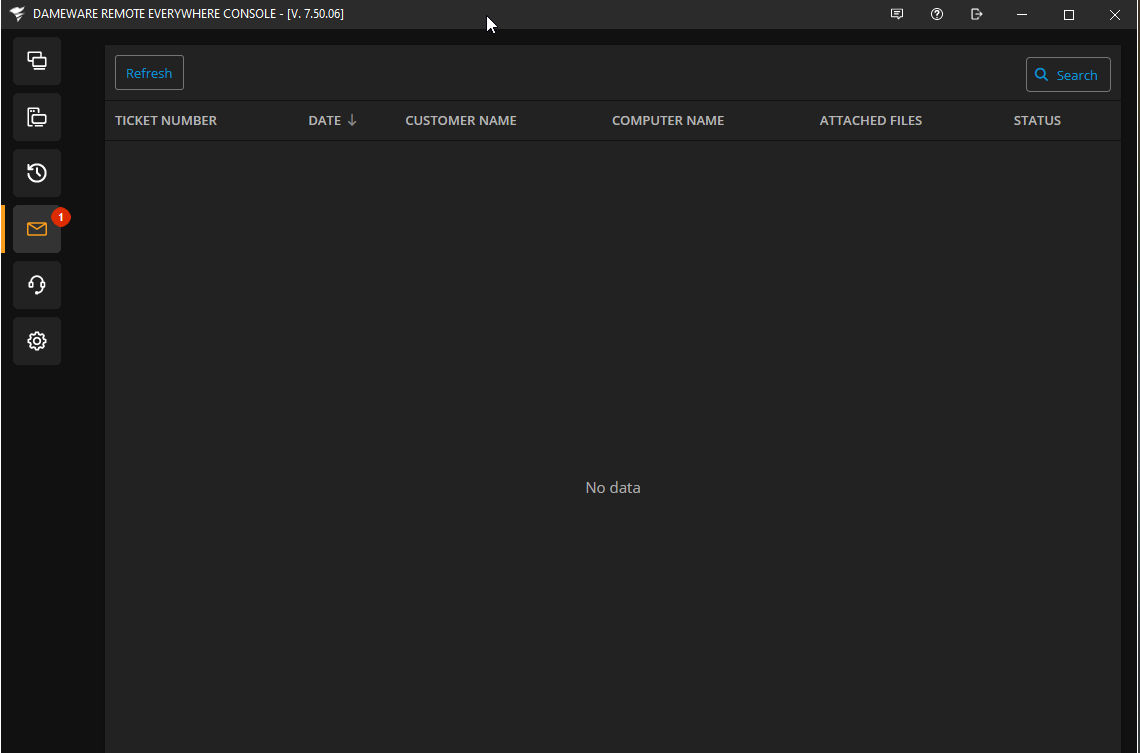This screenshot has height=753, width=1140.
Task: Open the feedback message icon in title bar
Action: click(897, 14)
